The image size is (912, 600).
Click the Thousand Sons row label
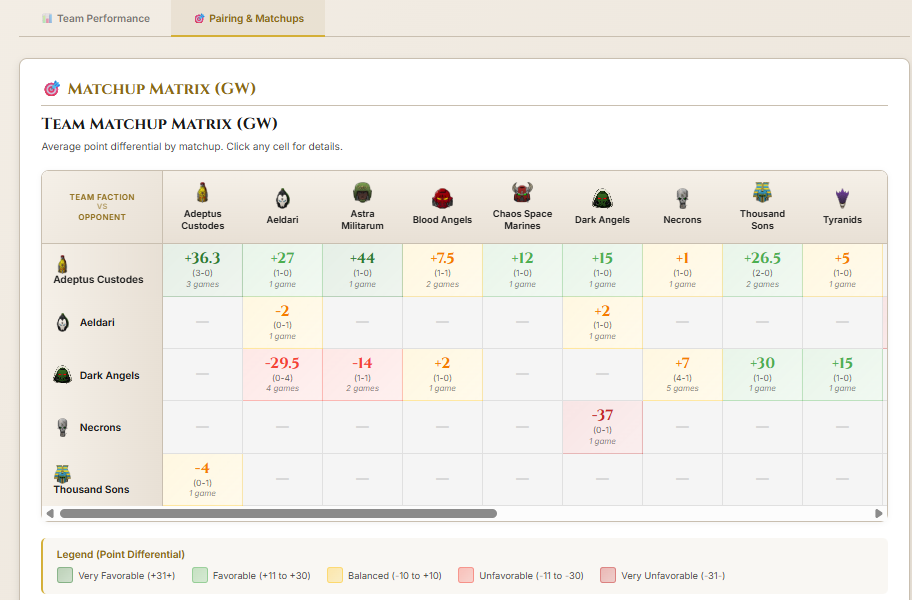click(91, 490)
